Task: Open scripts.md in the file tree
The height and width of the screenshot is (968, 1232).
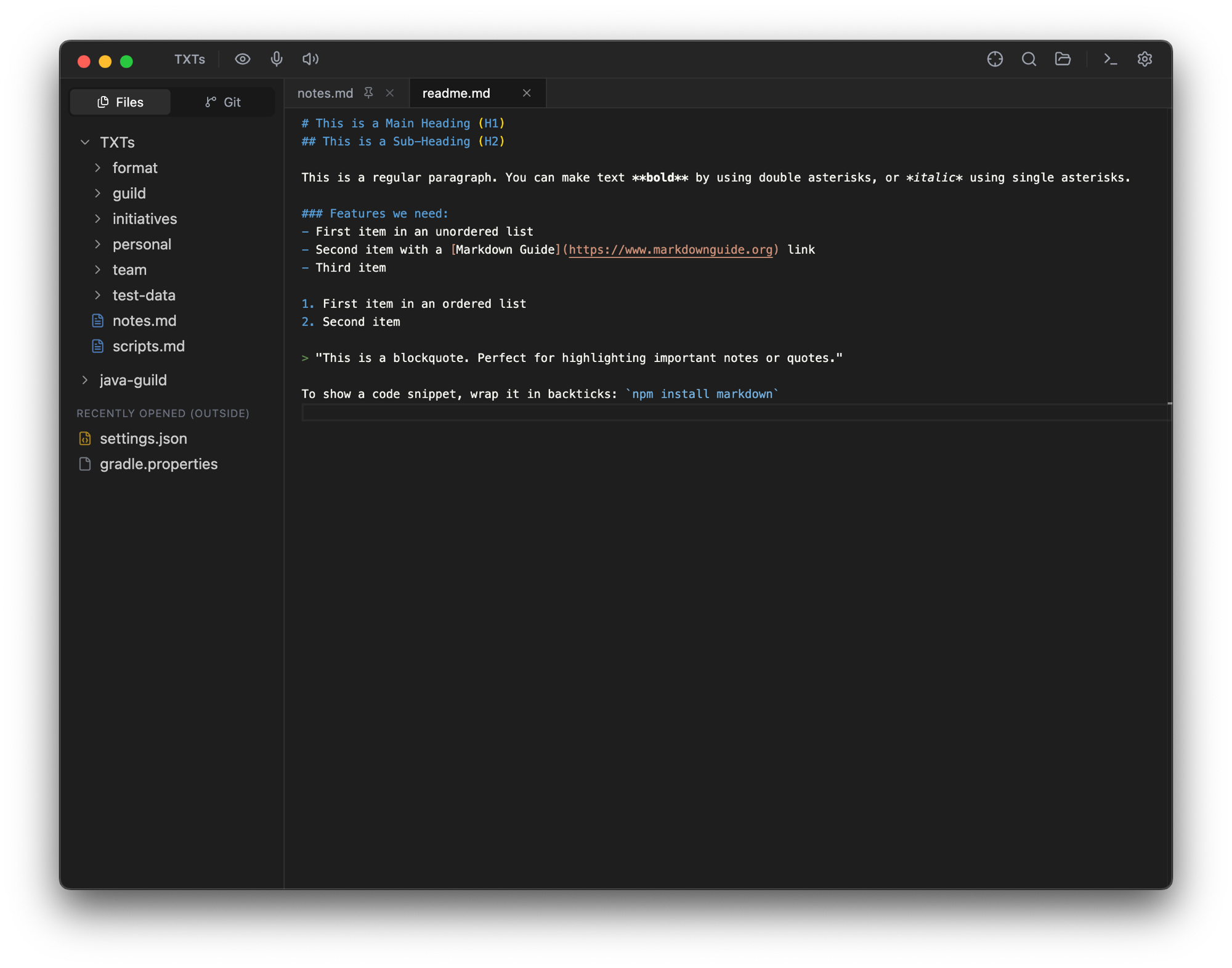Action: tap(148, 347)
